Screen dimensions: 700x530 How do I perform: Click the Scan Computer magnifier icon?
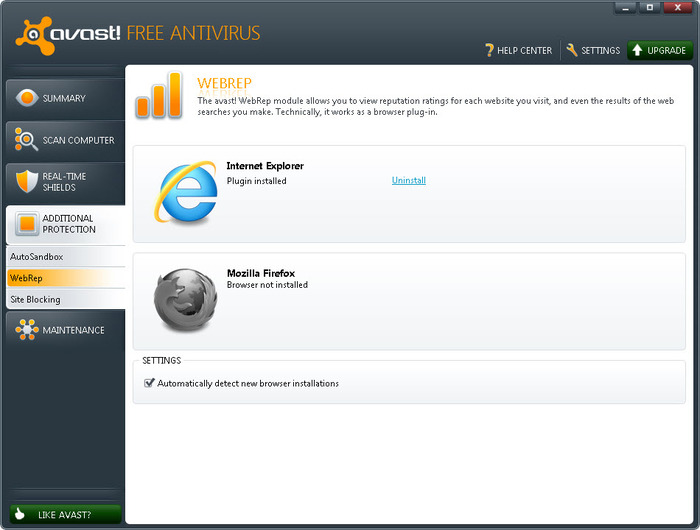26,139
